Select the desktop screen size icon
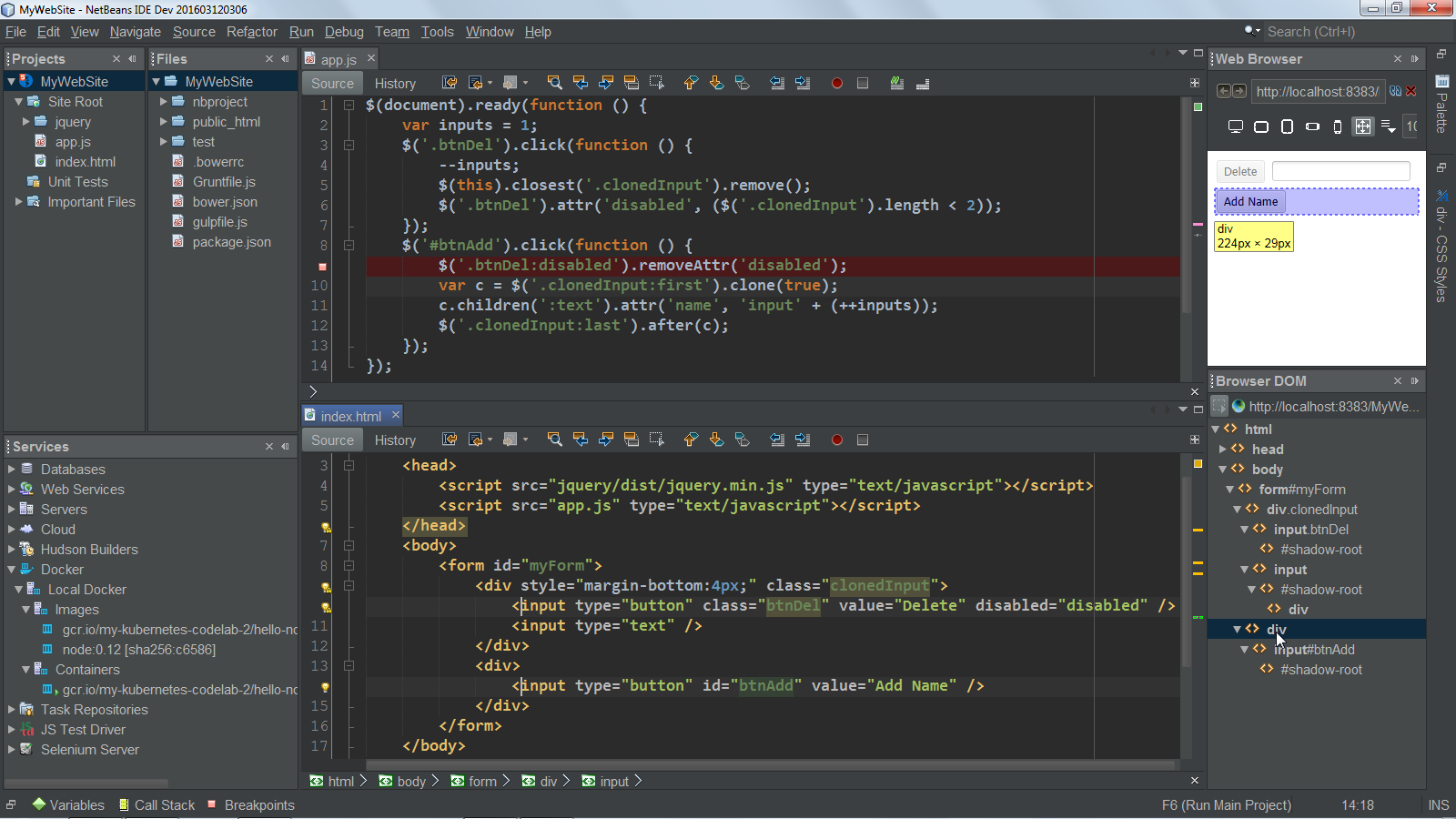Viewport: 1456px width, 819px height. click(x=1235, y=126)
